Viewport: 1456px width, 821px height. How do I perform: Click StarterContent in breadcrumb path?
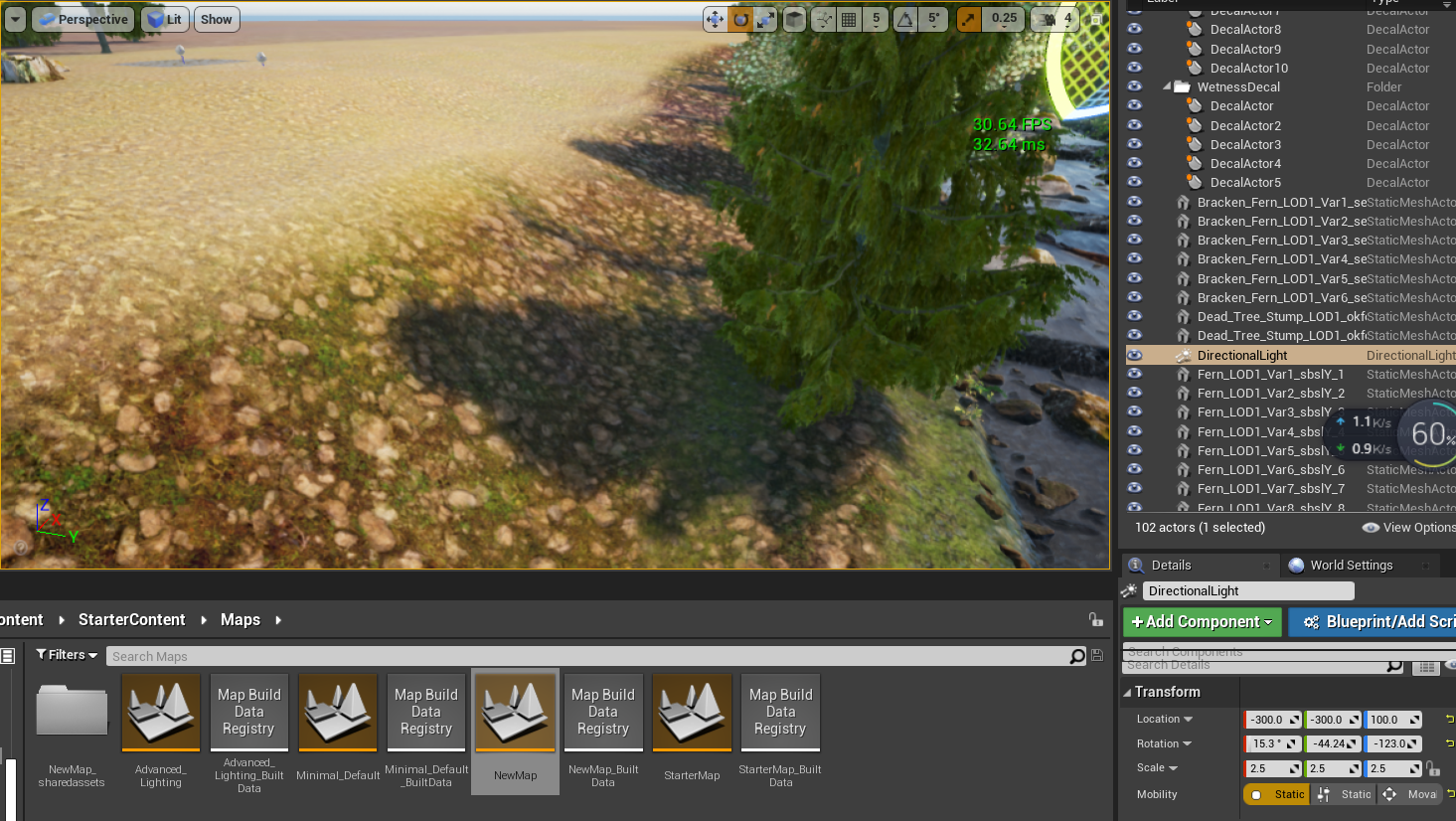pos(131,619)
